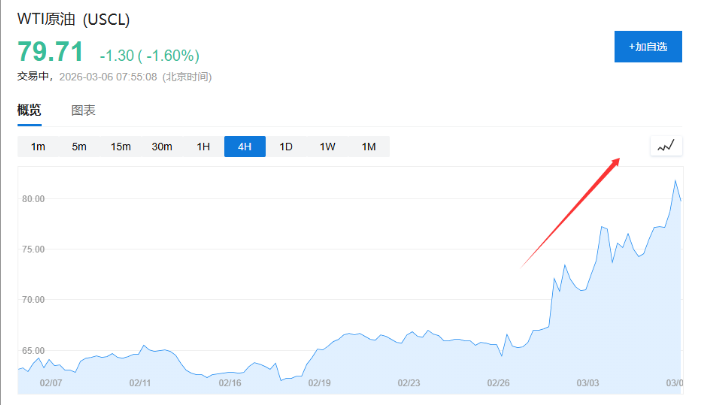Open the 图表 chart tab
The height and width of the screenshot is (405, 704).
(x=83, y=110)
